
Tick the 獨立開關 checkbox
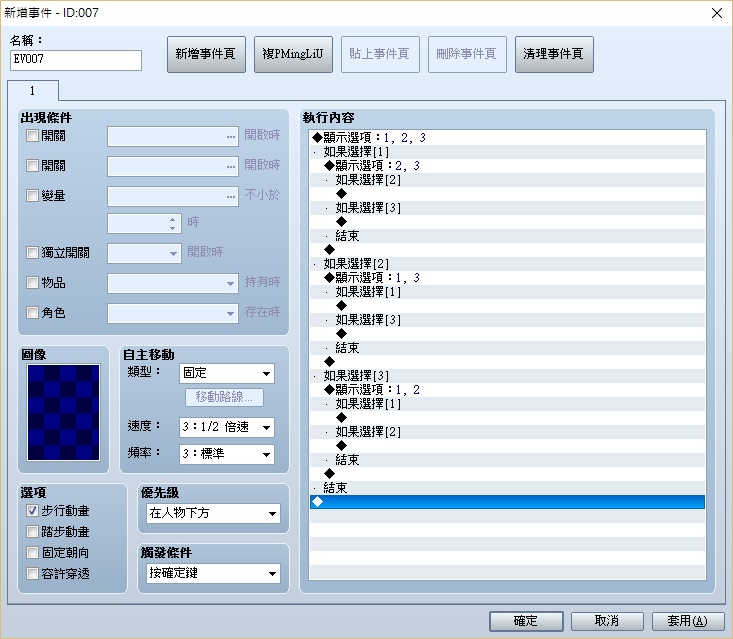point(32,253)
